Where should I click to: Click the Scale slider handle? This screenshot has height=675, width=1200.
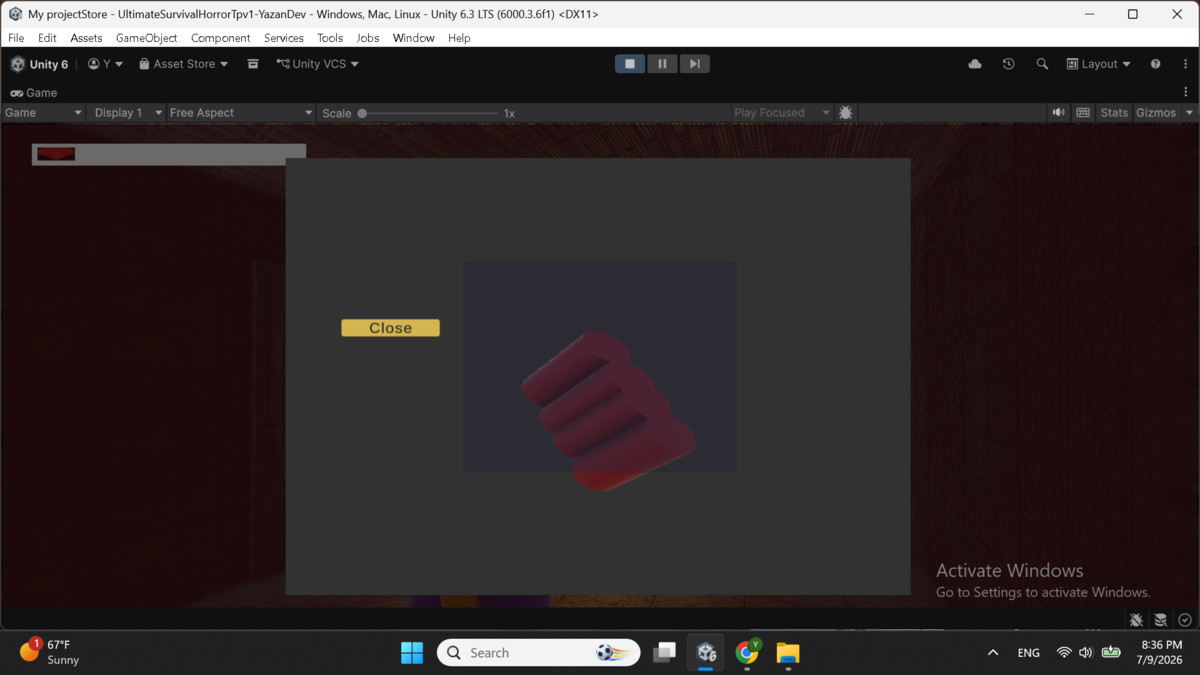362,113
